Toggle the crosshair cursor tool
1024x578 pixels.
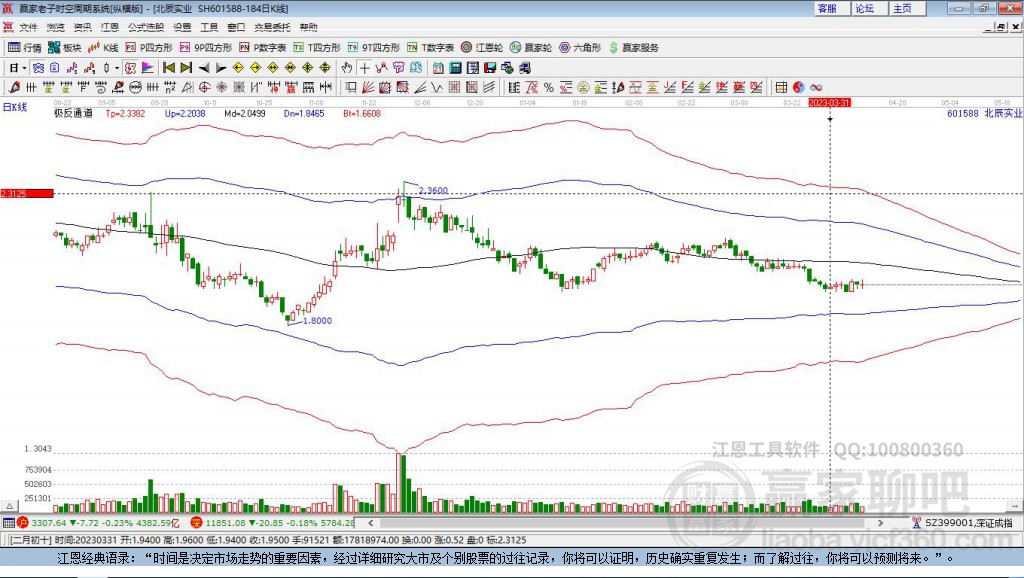click(365, 67)
